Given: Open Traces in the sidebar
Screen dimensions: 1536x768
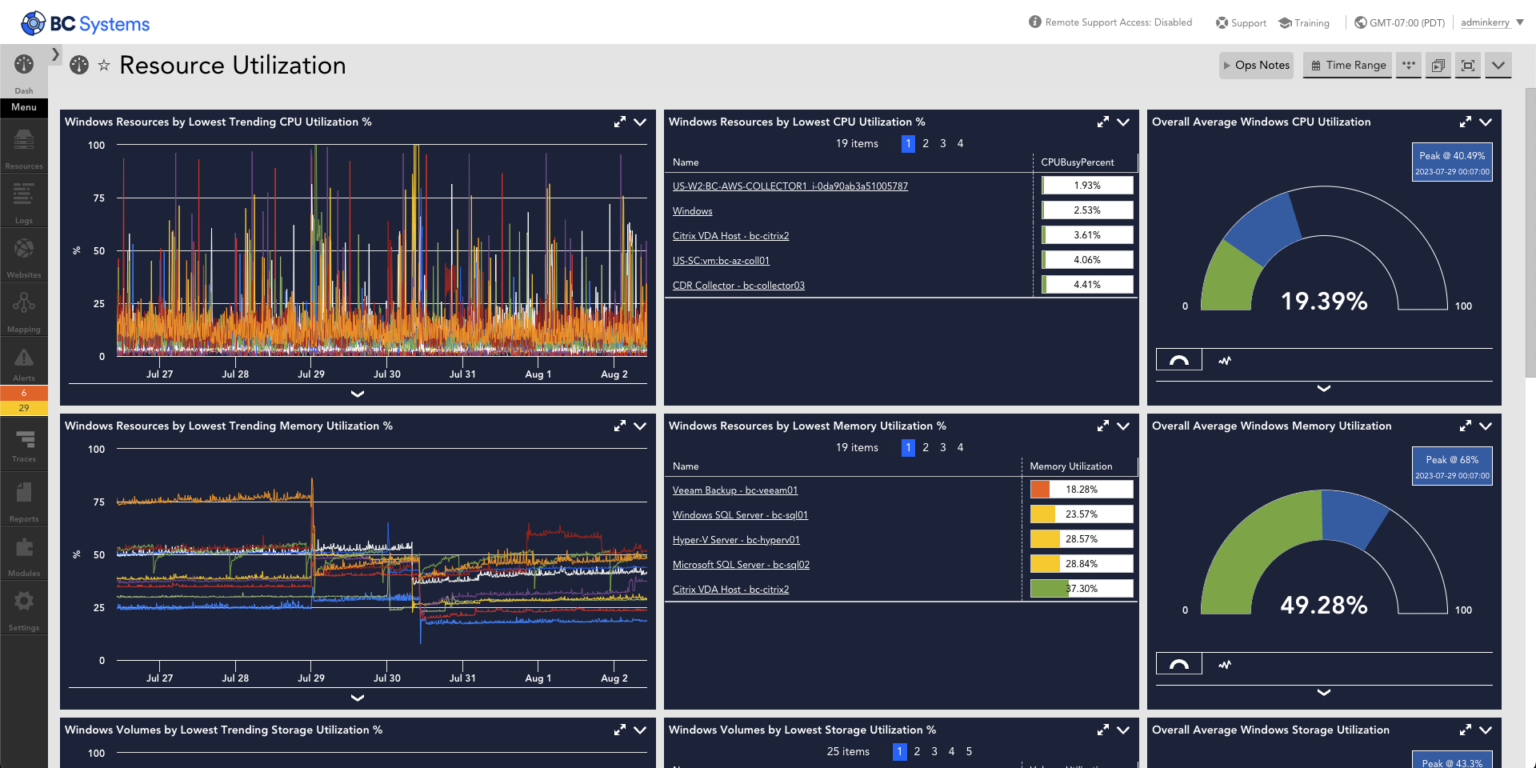Looking at the screenshot, I should pyautogui.click(x=24, y=442).
